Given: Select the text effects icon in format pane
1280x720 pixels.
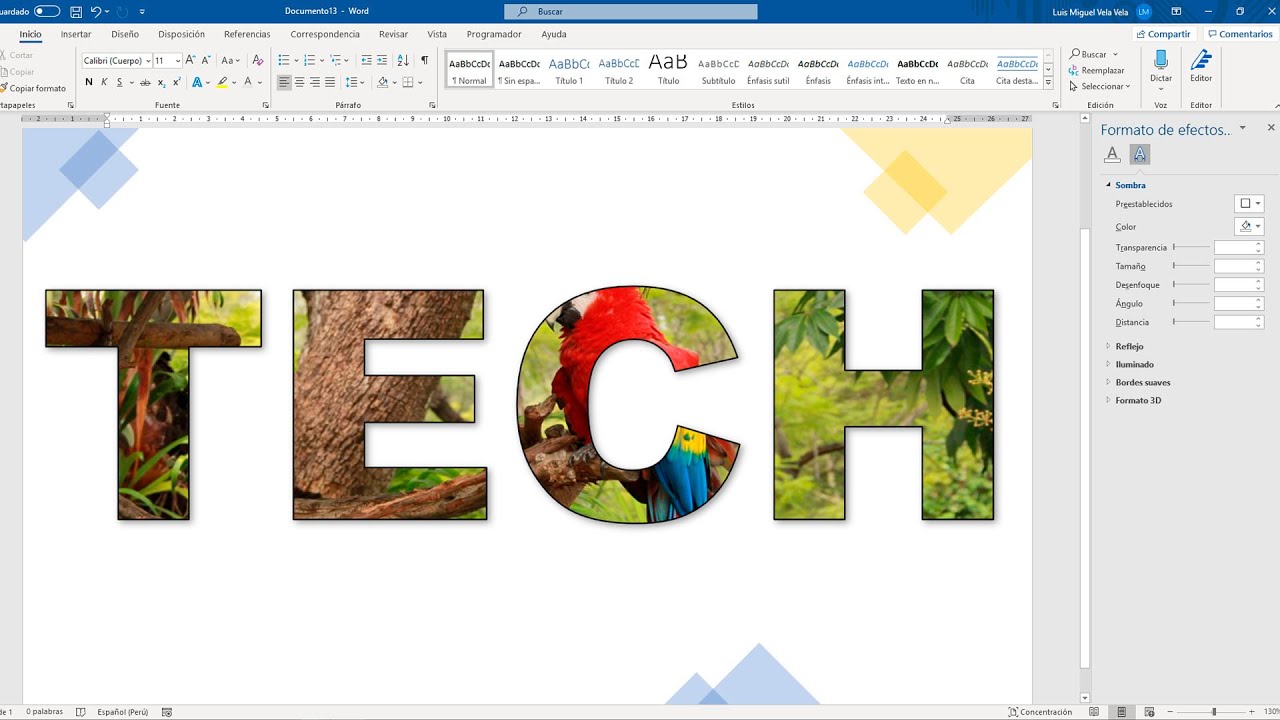Looking at the screenshot, I should click(x=1140, y=154).
